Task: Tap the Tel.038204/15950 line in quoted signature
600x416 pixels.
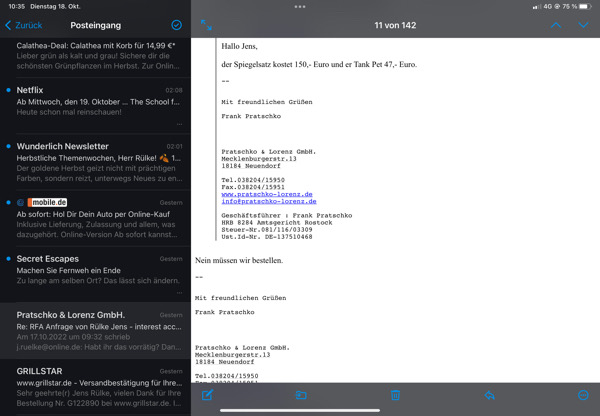Action: [x=253, y=180]
